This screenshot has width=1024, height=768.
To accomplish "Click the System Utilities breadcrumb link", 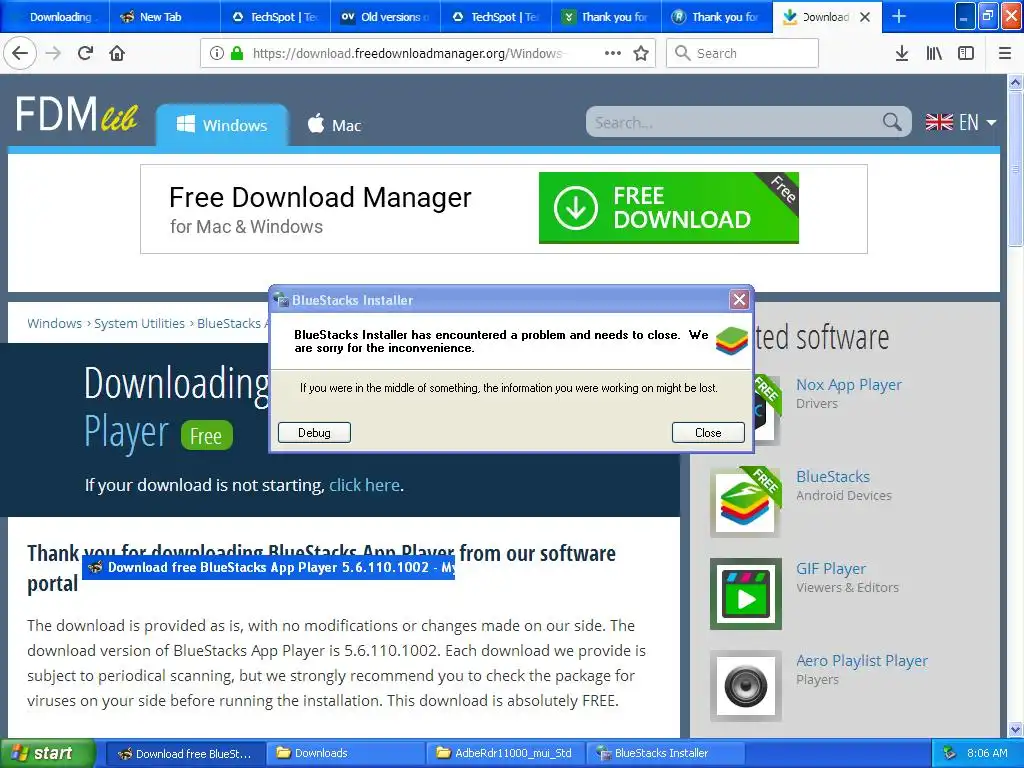I will click(139, 323).
